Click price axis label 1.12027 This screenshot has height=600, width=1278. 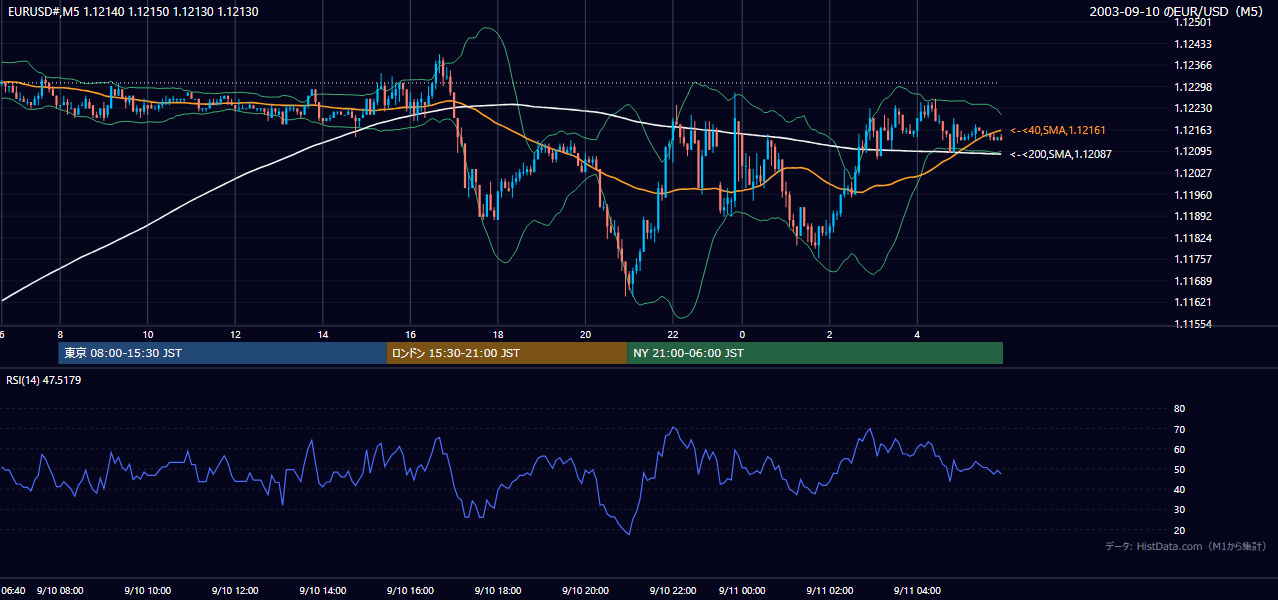(1192, 173)
